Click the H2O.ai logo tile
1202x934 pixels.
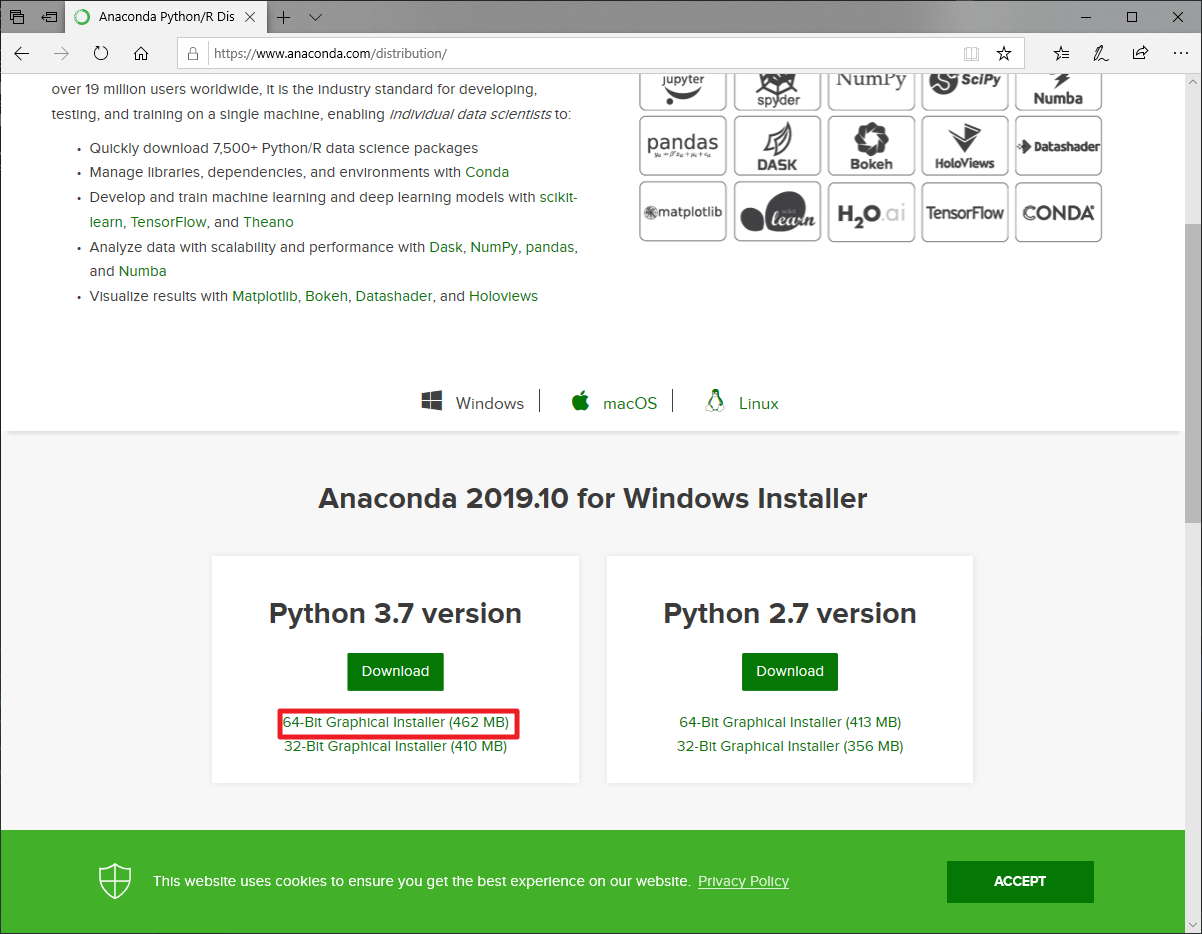[x=871, y=212]
